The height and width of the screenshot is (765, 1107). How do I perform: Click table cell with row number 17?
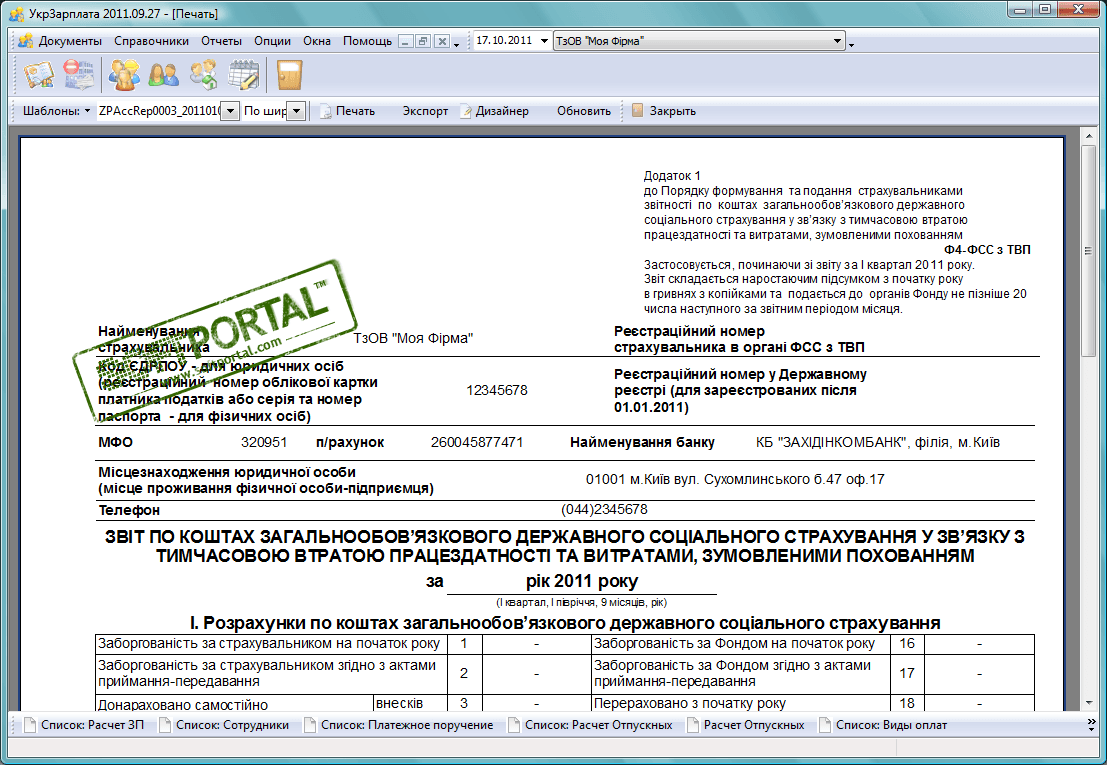[907, 673]
